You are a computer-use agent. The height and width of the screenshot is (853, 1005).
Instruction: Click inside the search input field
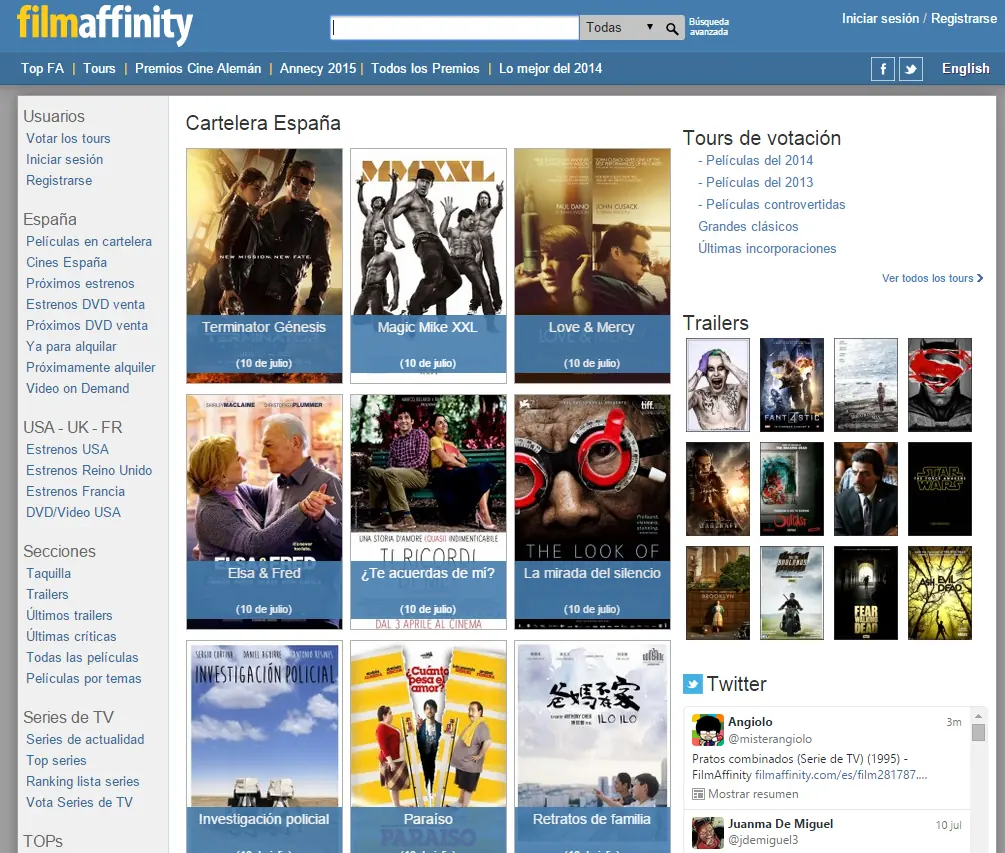pyautogui.click(x=455, y=27)
